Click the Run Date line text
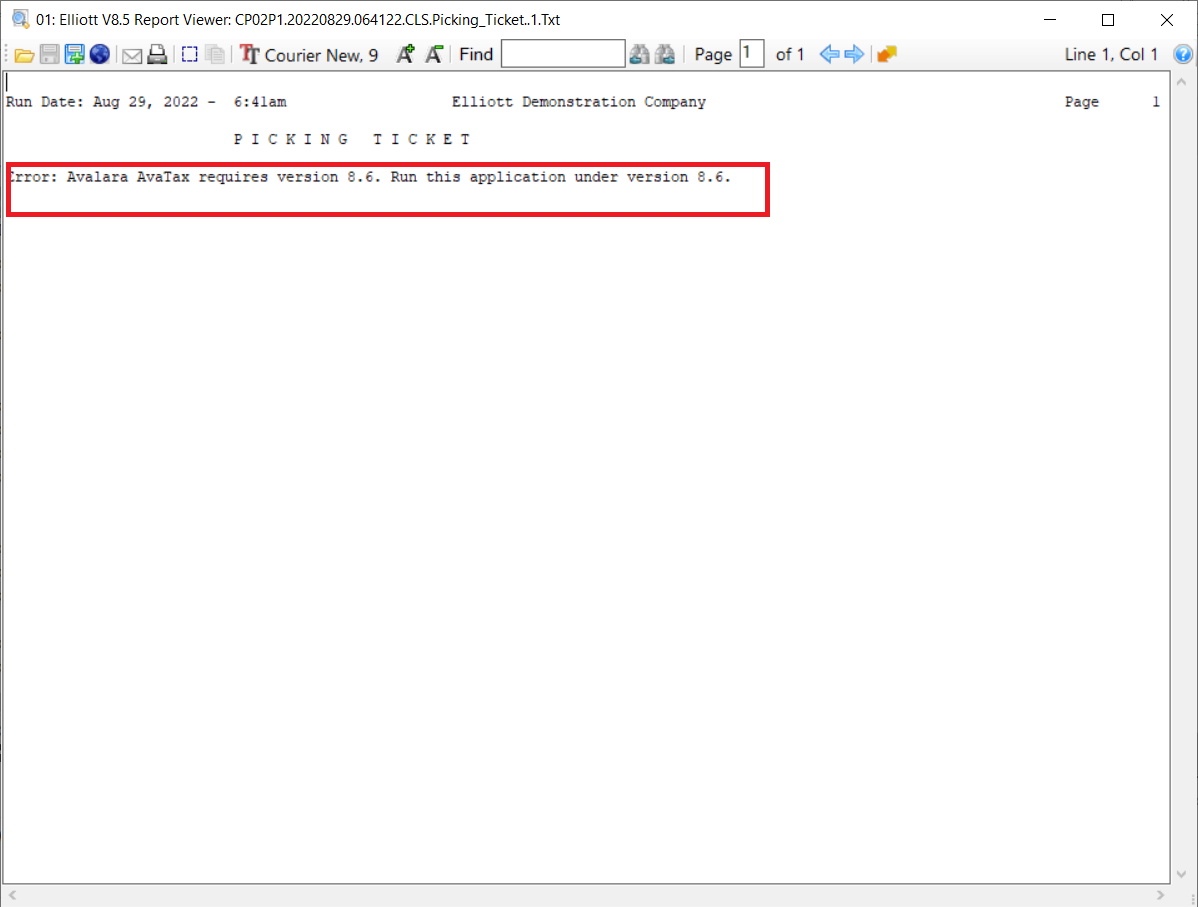 [x=146, y=102]
